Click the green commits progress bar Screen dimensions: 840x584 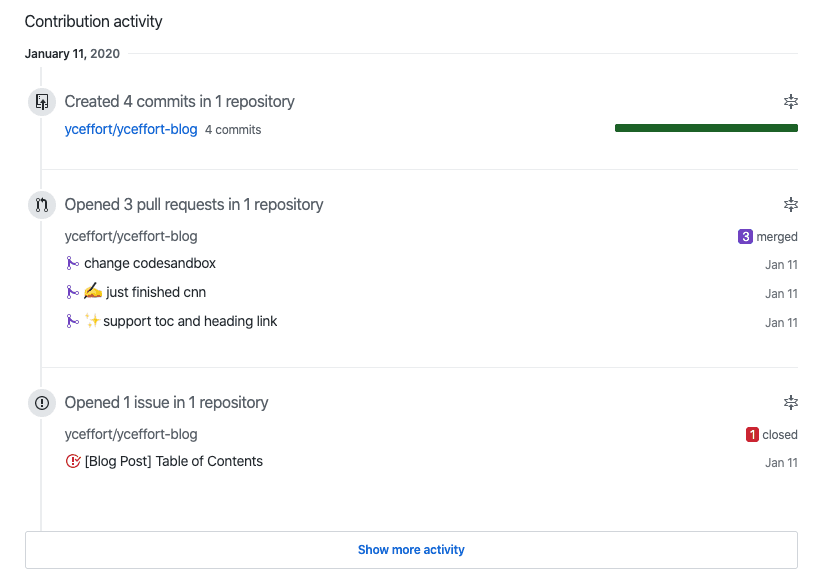pyautogui.click(x=706, y=128)
